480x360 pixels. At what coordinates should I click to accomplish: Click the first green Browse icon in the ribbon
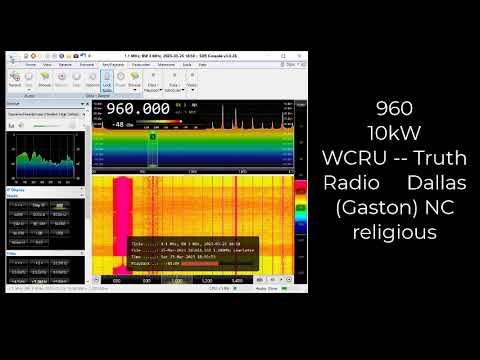tap(44, 79)
